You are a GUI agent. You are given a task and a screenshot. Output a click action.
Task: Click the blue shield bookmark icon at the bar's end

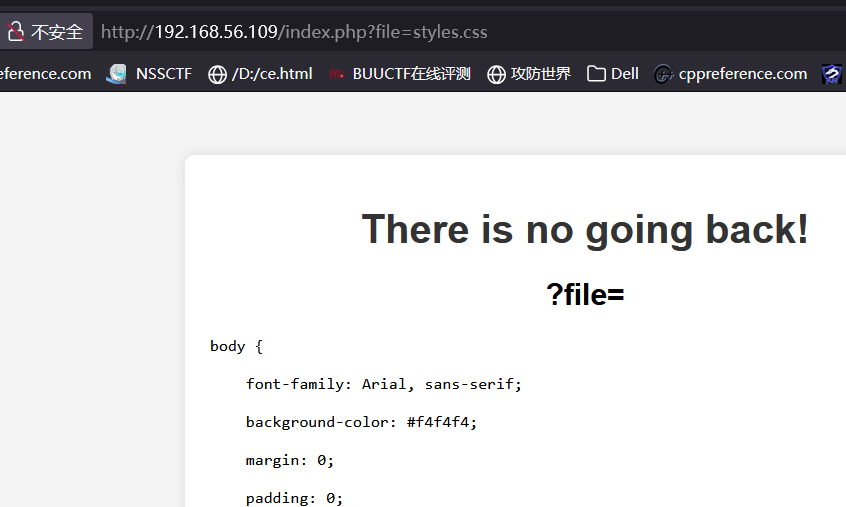831,74
